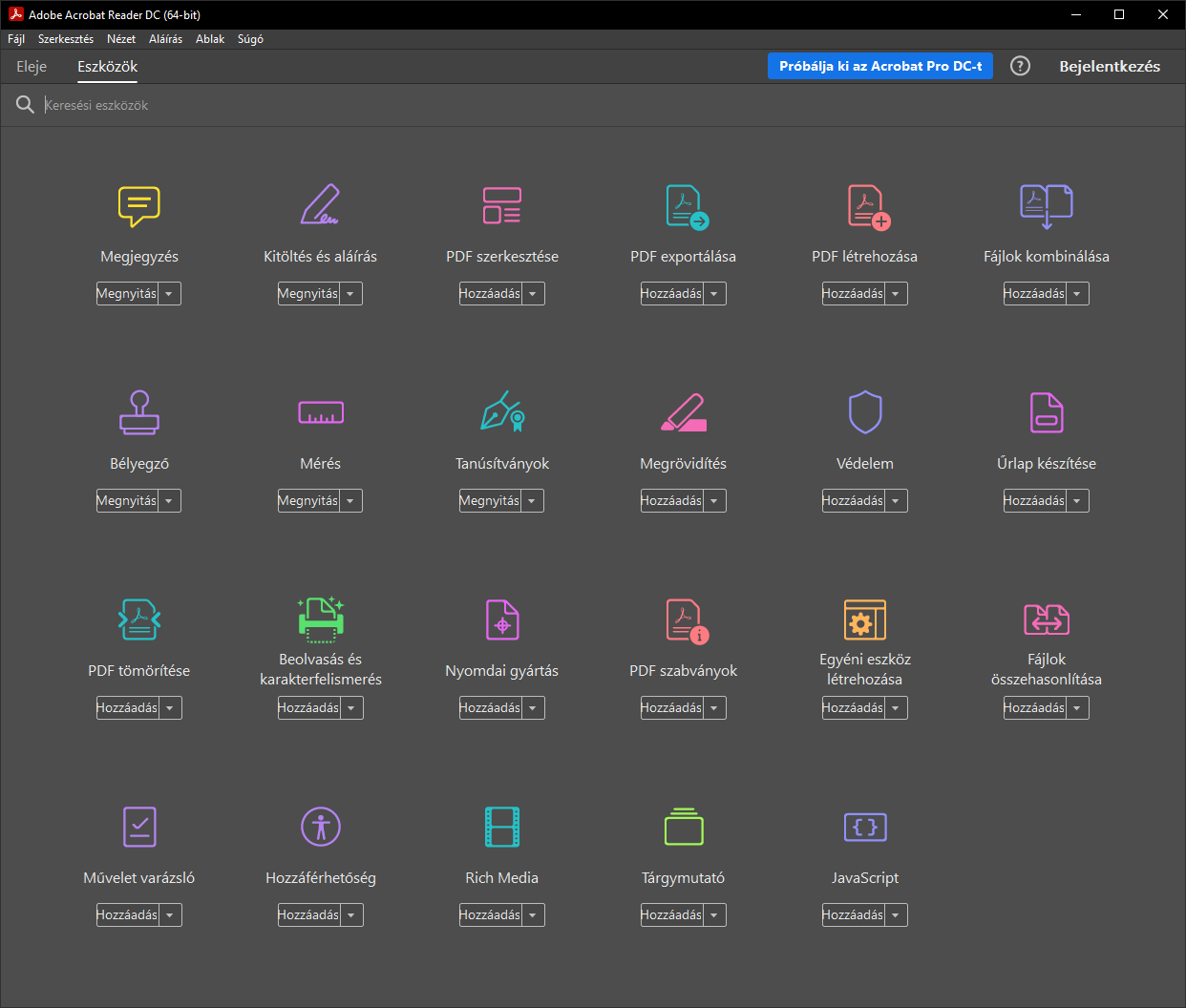Expand the dropdown arrow under Megjegyzés
The width and height of the screenshot is (1186, 1008).
point(169,294)
